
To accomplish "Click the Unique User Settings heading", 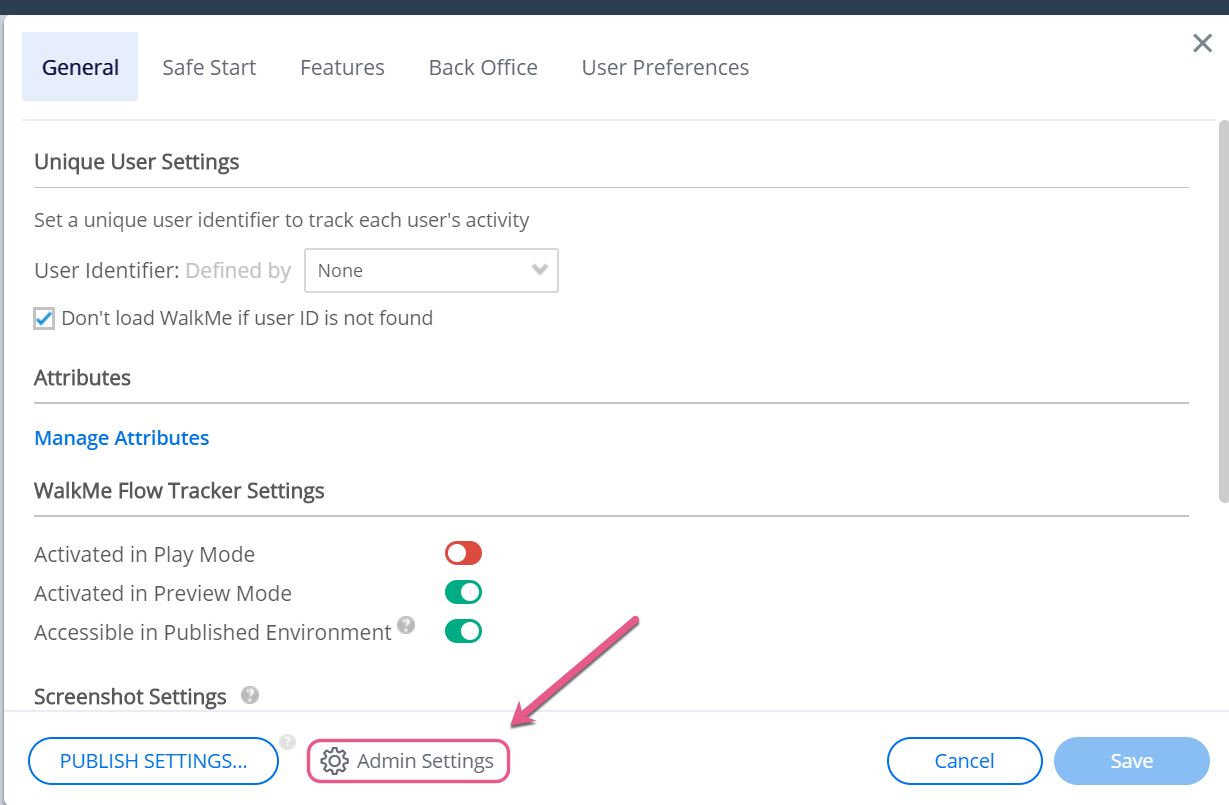I will [x=137, y=162].
